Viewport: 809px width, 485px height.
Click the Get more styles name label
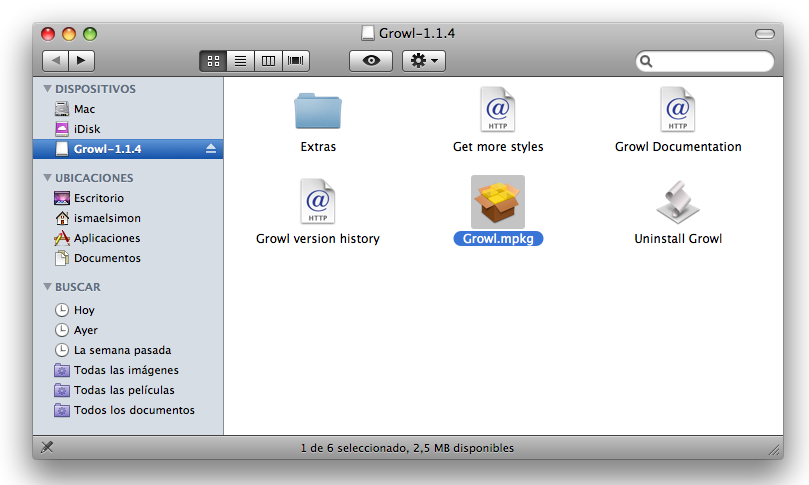[x=498, y=147]
